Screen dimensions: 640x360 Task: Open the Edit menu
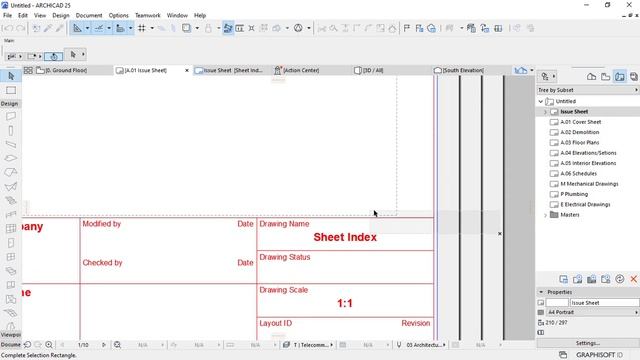(x=23, y=16)
